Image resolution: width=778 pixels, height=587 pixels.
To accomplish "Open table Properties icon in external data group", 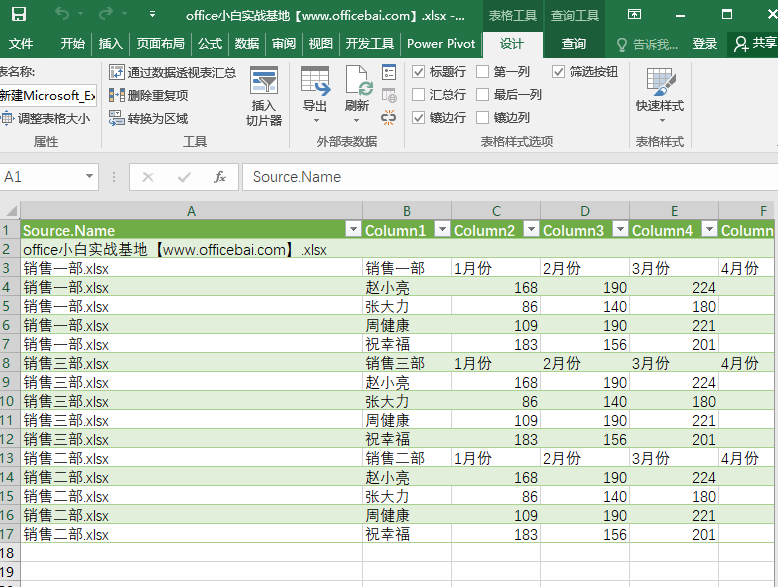I will click(389, 72).
